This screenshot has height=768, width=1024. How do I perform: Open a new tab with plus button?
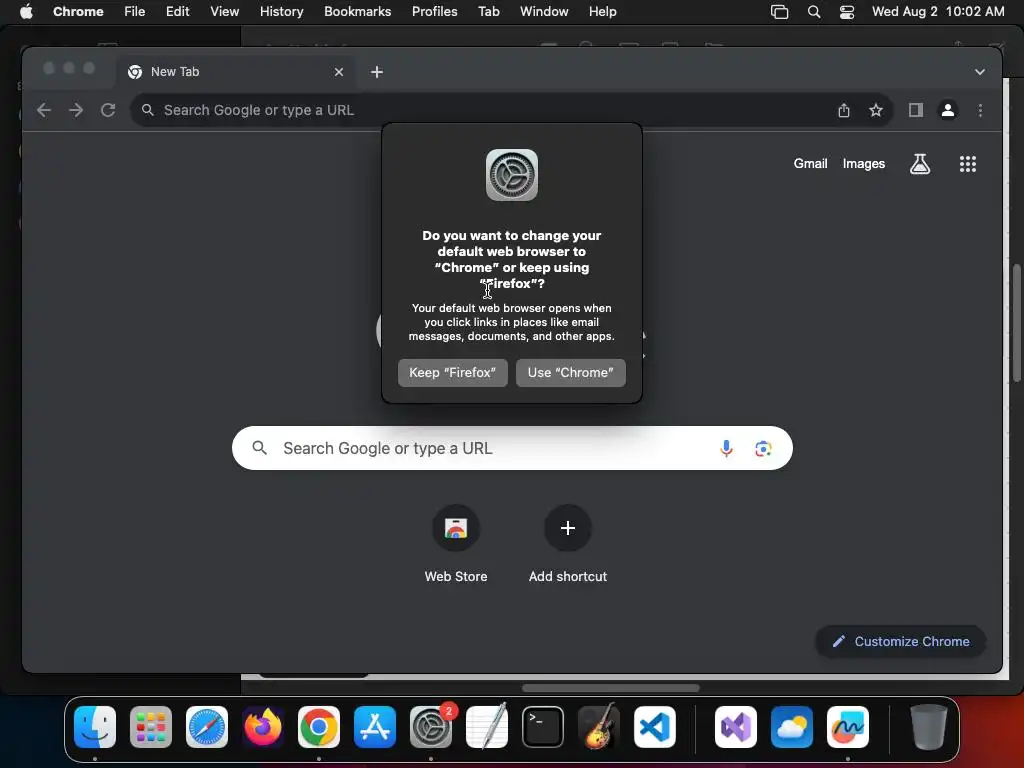[x=377, y=72]
